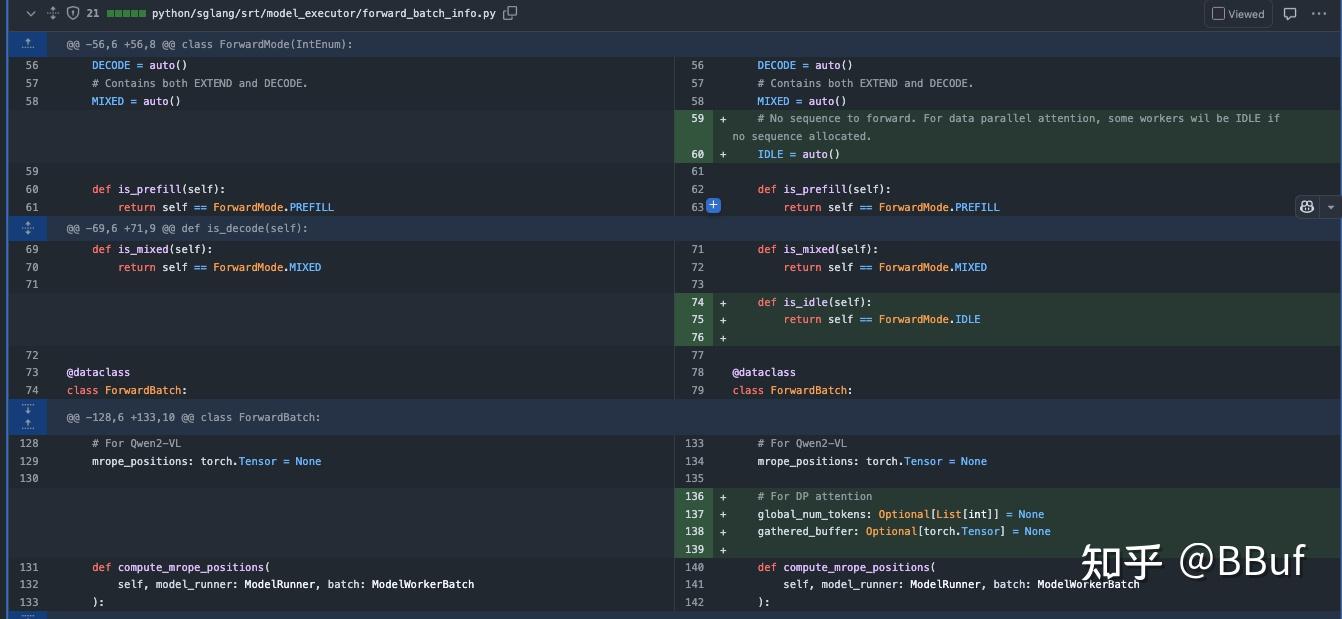The height and width of the screenshot is (619, 1342).
Task: Click right-side line number 59
Action: 697,118
